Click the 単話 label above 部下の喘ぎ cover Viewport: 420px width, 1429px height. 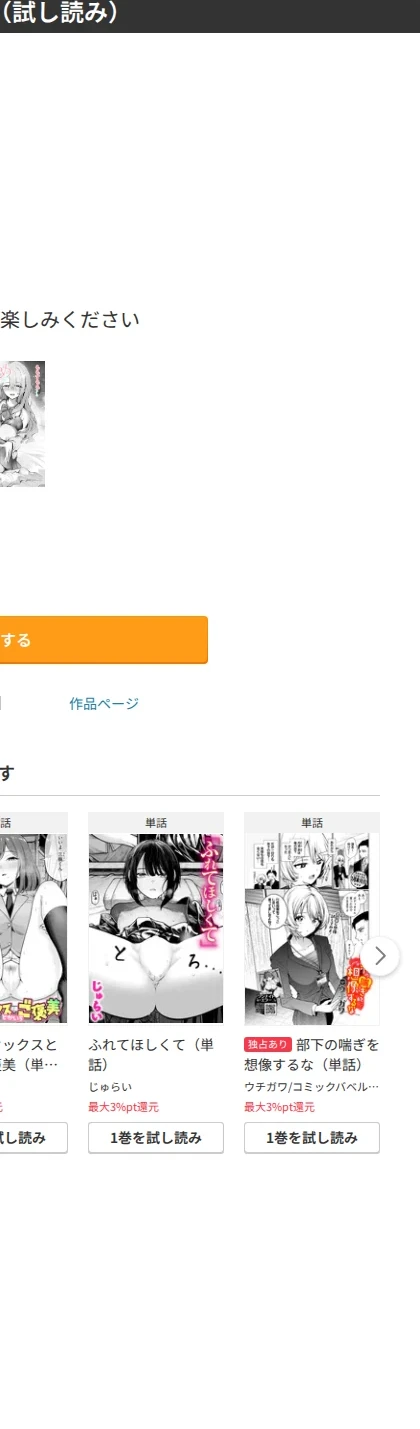point(312,823)
